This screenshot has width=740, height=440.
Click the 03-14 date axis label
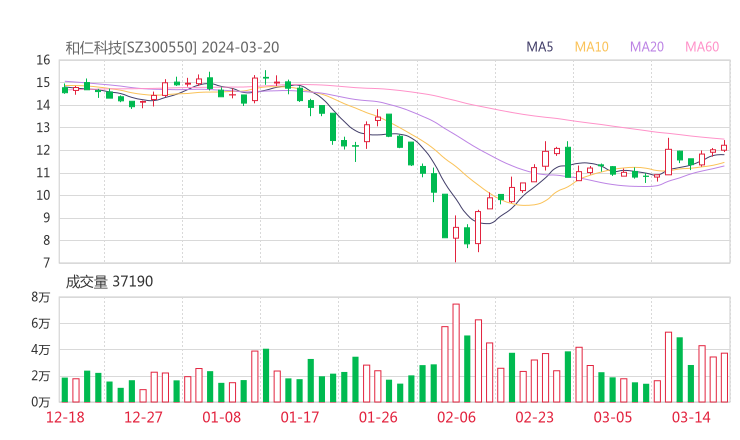(x=691, y=417)
